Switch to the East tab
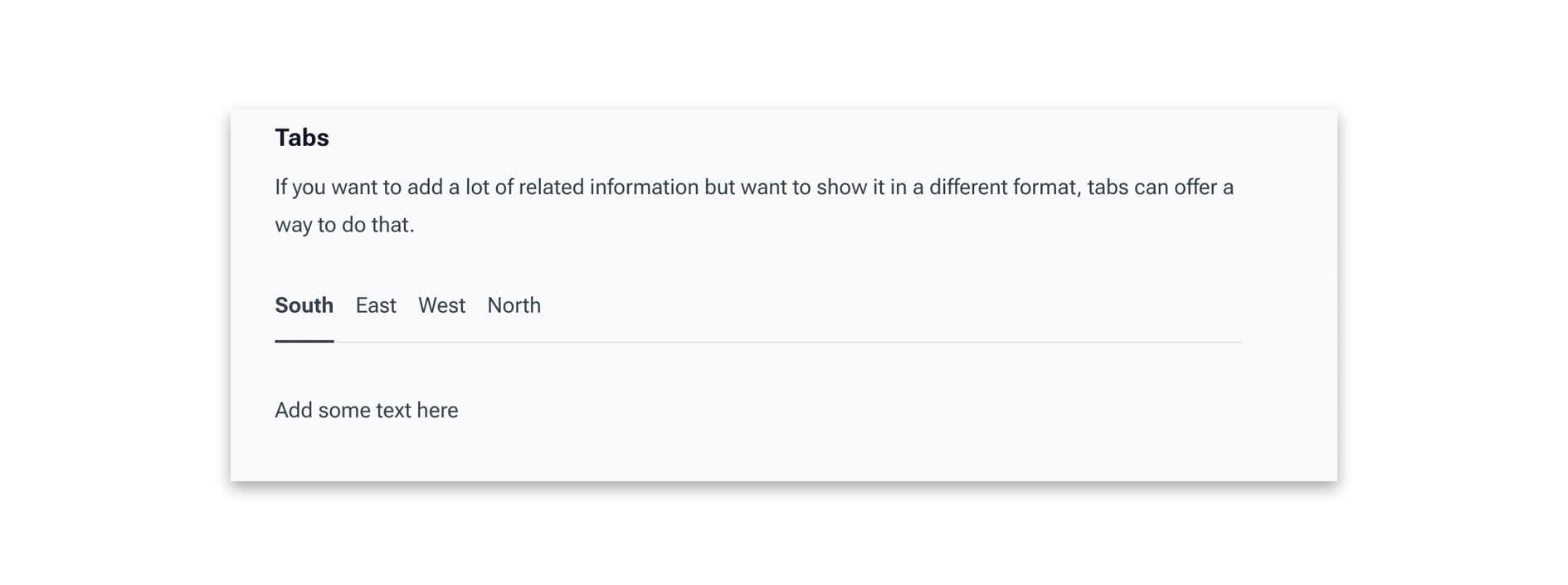1568x585 pixels. (376, 305)
